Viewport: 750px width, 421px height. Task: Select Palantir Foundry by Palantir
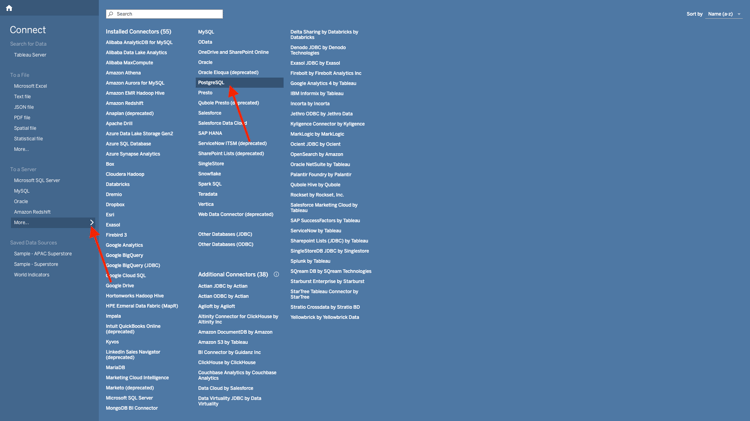click(321, 175)
